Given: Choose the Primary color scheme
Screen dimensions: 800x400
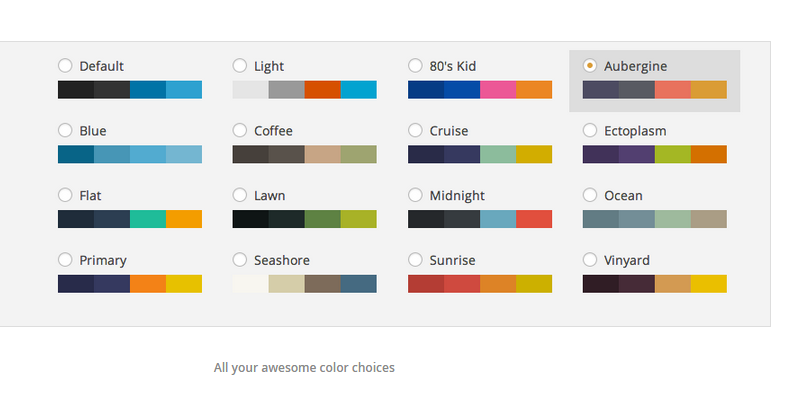Looking at the screenshot, I should (65, 261).
